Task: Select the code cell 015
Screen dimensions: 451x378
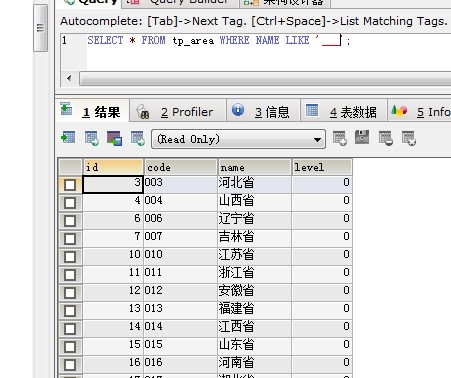Action: pyautogui.click(x=181, y=346)
